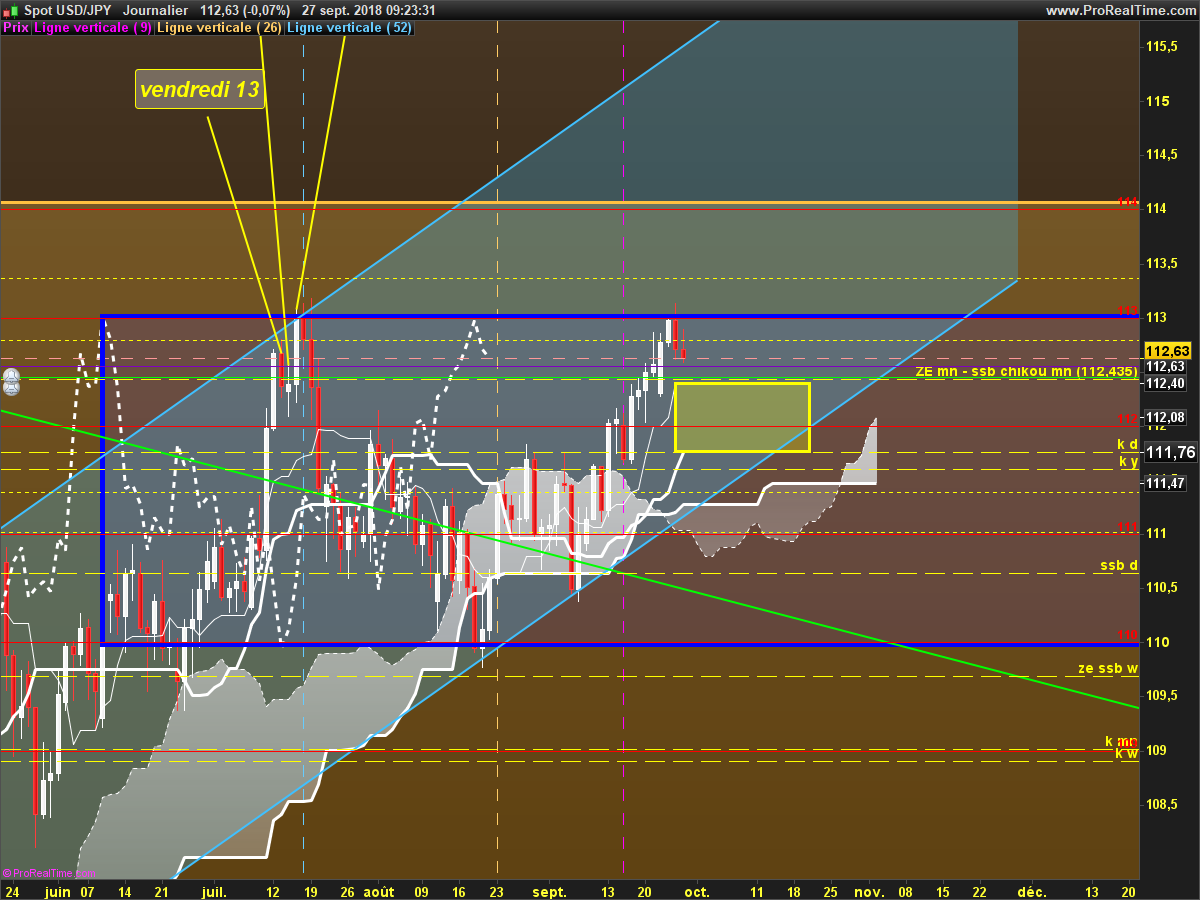Click the k d line label
Image resolution: width=1200 pixels, height=900 pixels.
point(1127,444)
